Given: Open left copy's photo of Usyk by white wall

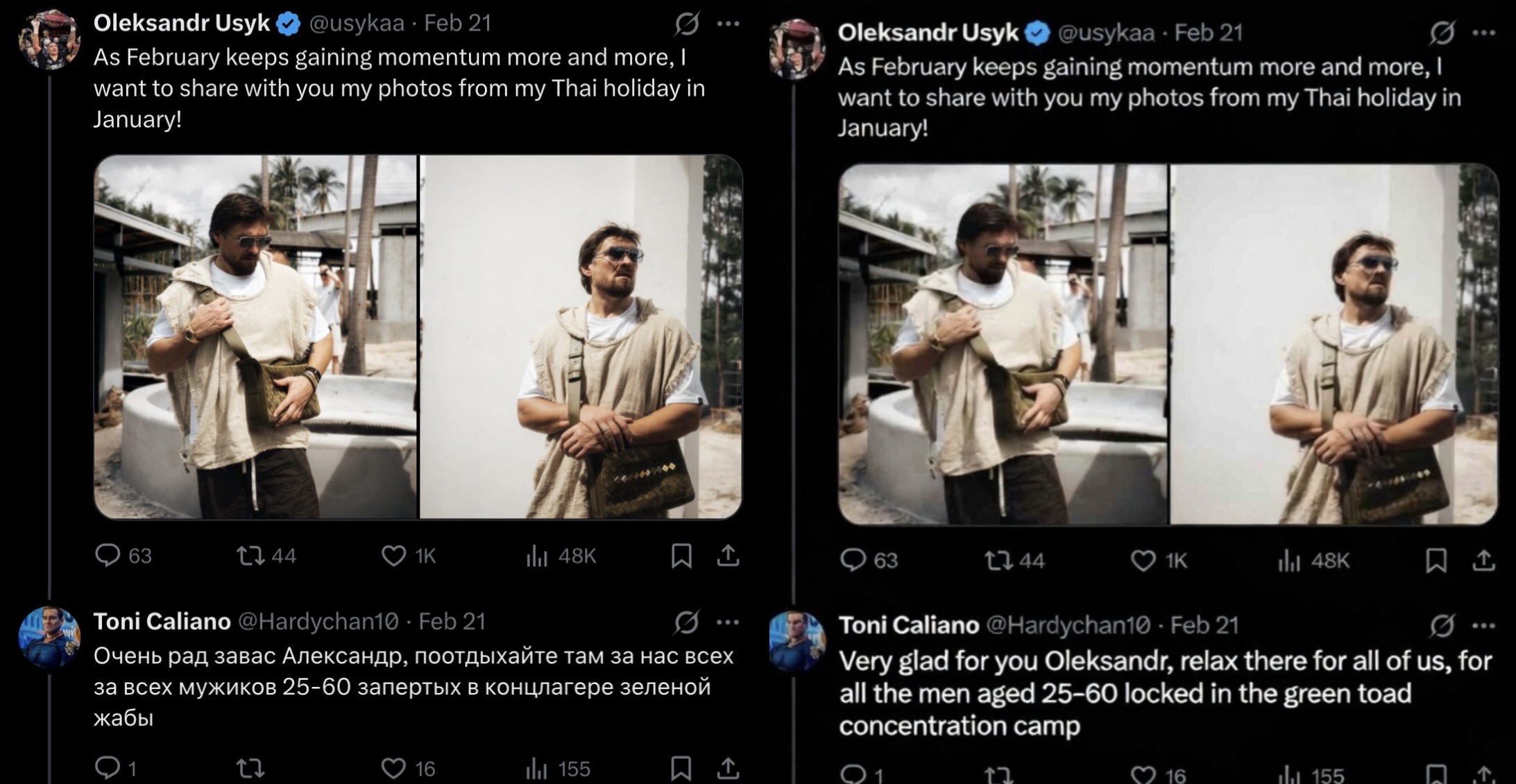Looking at the screenshot, I should pos(581,336).
